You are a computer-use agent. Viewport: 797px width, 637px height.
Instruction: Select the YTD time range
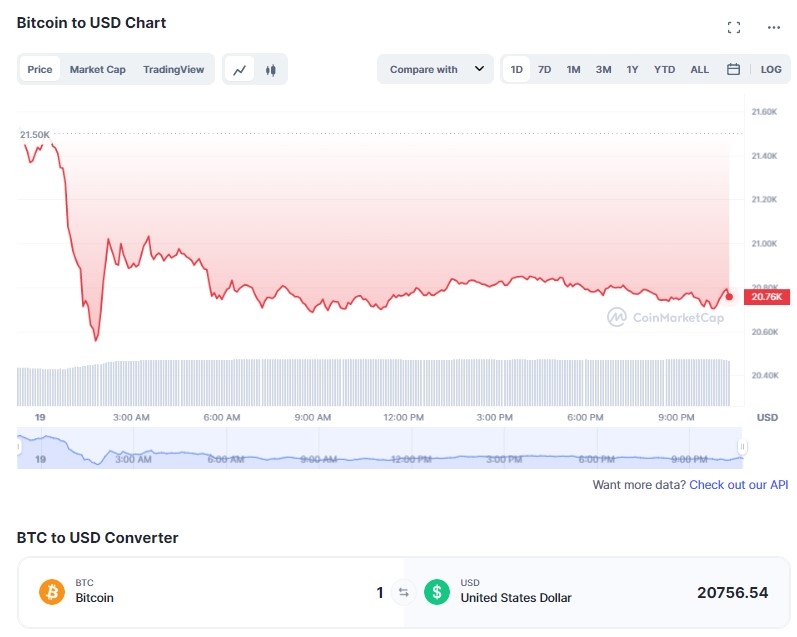tap(664, 70)
